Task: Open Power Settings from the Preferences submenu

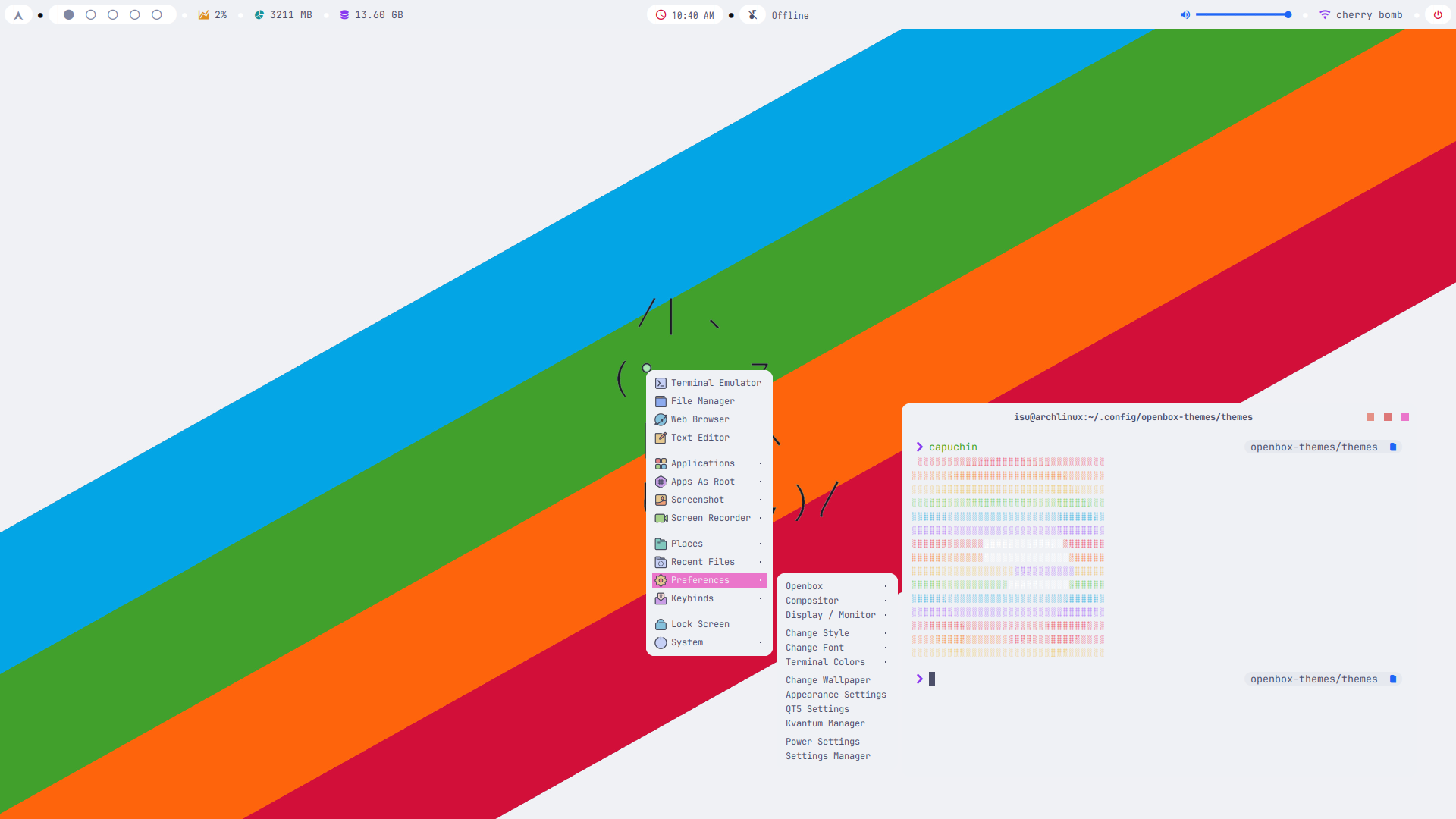Action: point(822,742)
